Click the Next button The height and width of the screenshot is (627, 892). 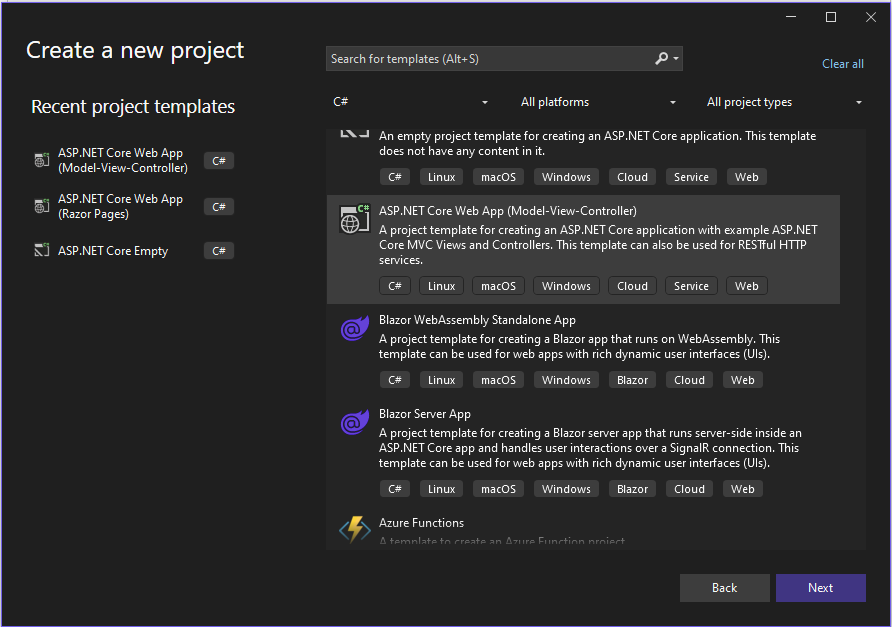820,588
